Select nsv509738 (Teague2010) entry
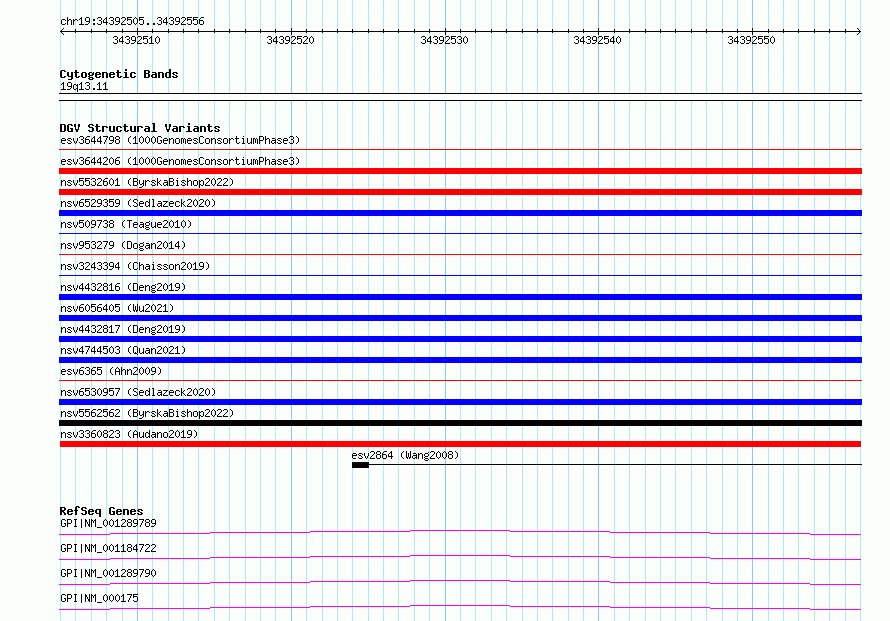890x621 pixels. pos(126,224)
